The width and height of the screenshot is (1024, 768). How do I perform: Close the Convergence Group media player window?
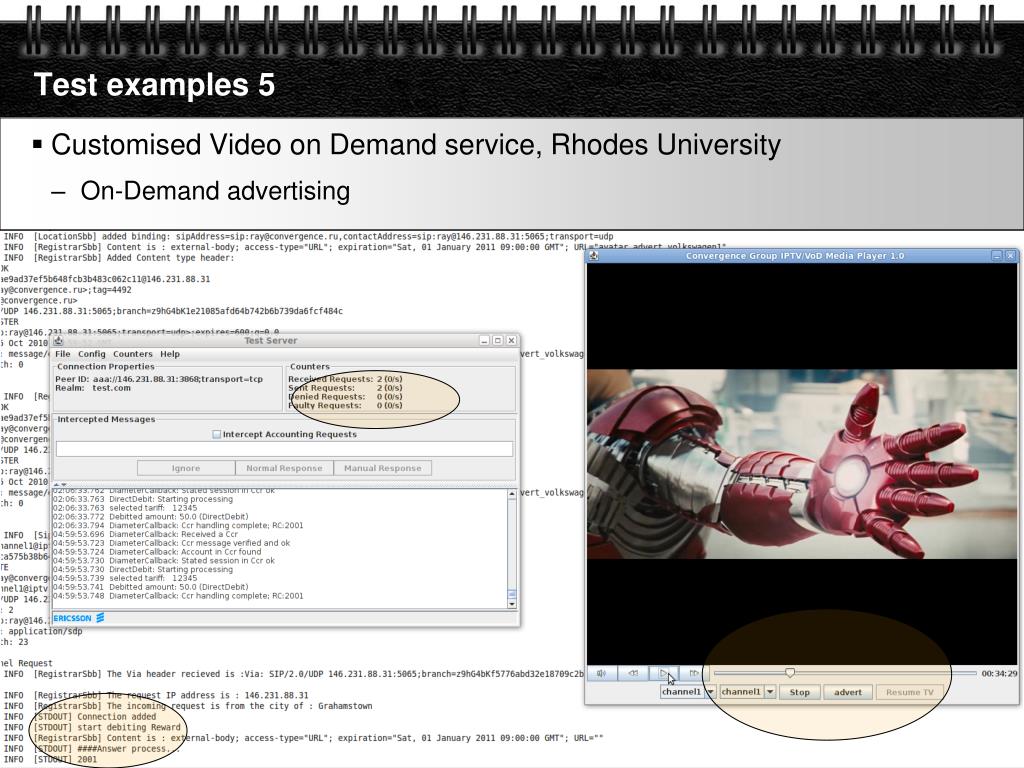(1010, 256)
